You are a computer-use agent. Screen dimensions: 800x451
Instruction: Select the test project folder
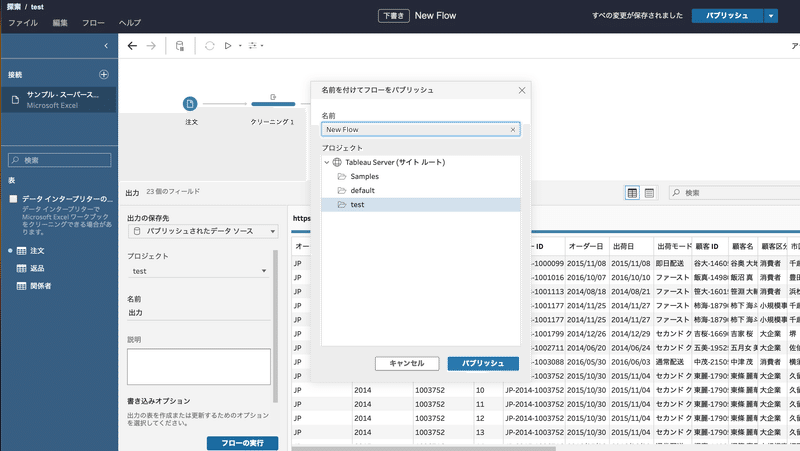click(x=421, y=205)
